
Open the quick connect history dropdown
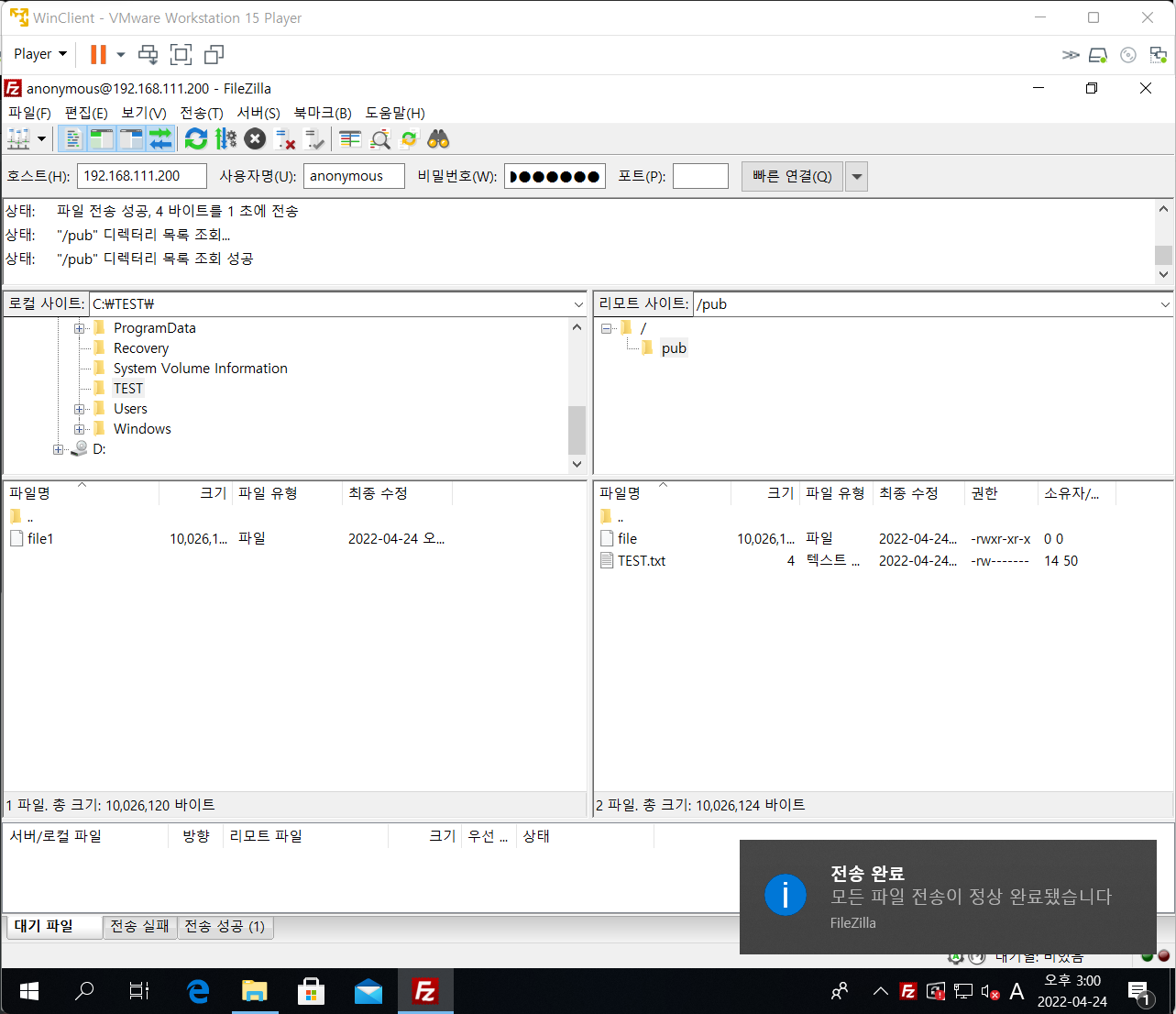[856, 176]
